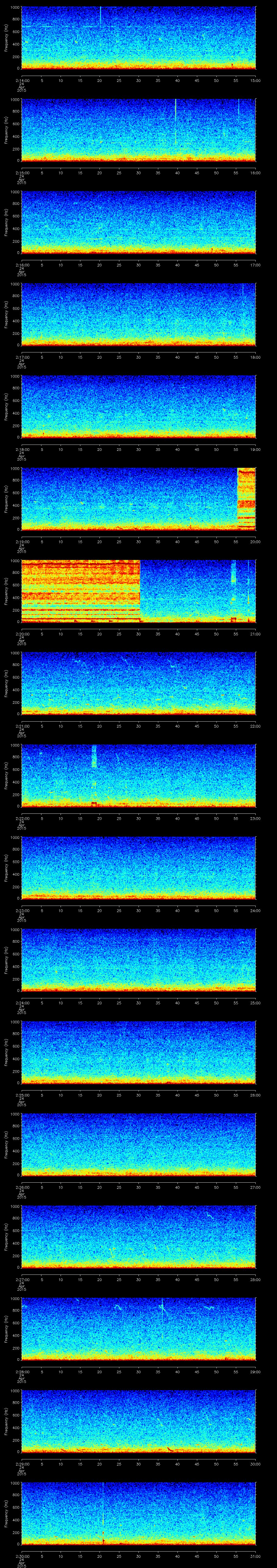The width and height of the screenshot is (277, 1568).
Task: Click the spectrogram panel starting at 2:29:00
Action: (138, 1421)
